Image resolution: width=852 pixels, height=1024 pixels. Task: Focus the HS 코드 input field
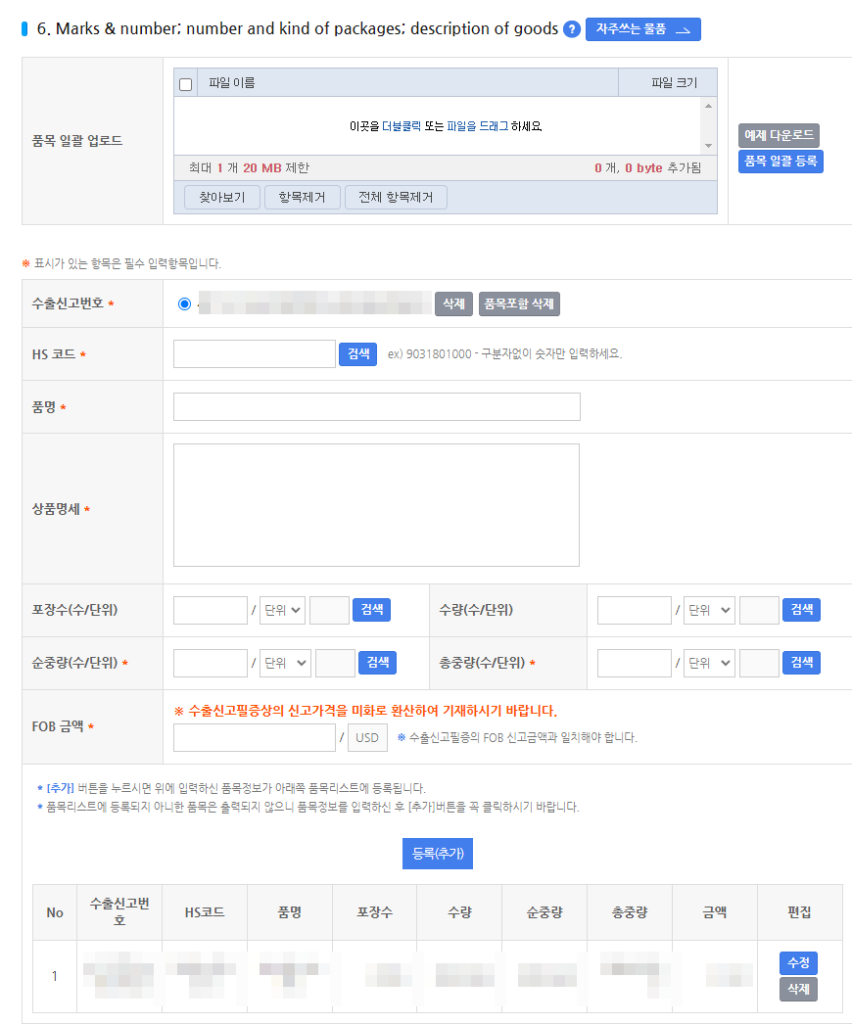pos(255,354)
